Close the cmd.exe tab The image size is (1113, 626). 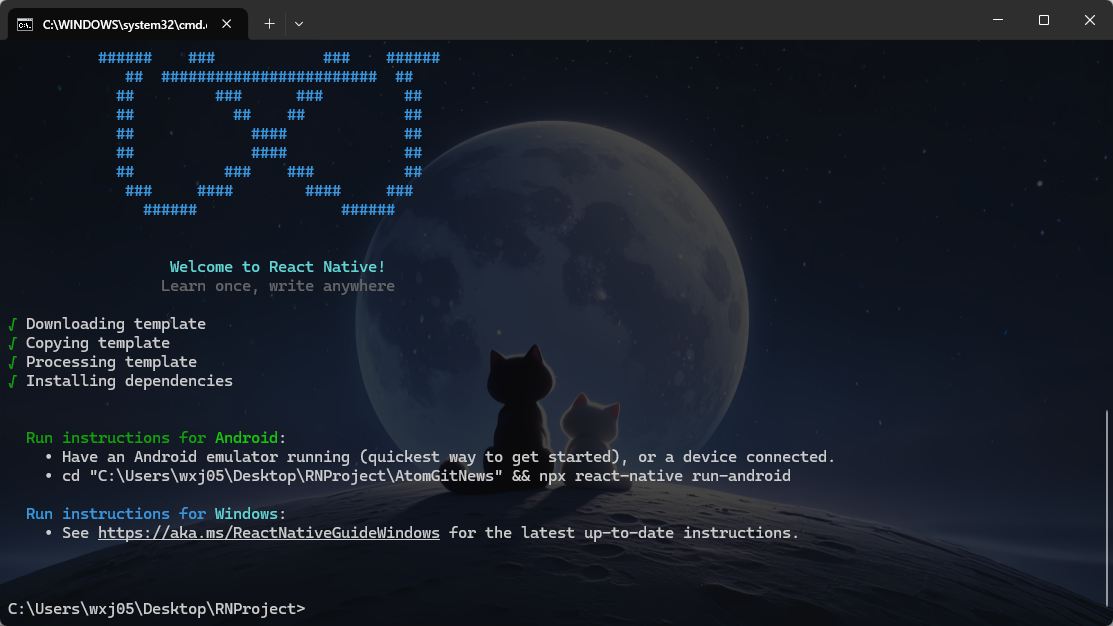226,24
